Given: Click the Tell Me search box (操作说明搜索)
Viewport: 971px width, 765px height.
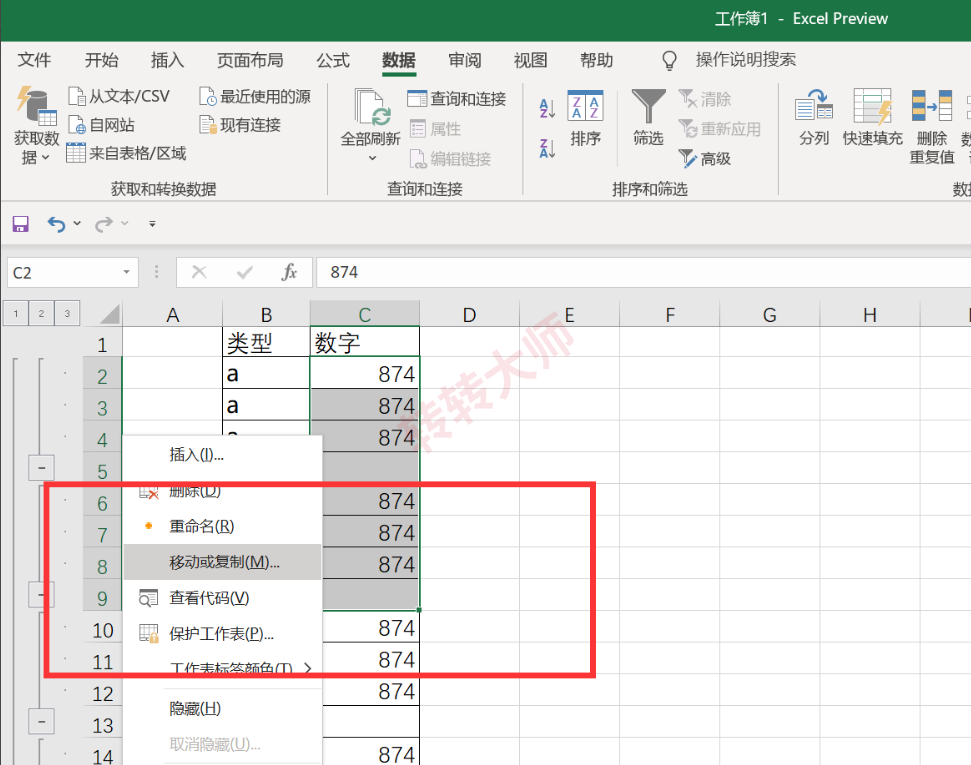Looking at the screenshot, I should tap(746, 60).
